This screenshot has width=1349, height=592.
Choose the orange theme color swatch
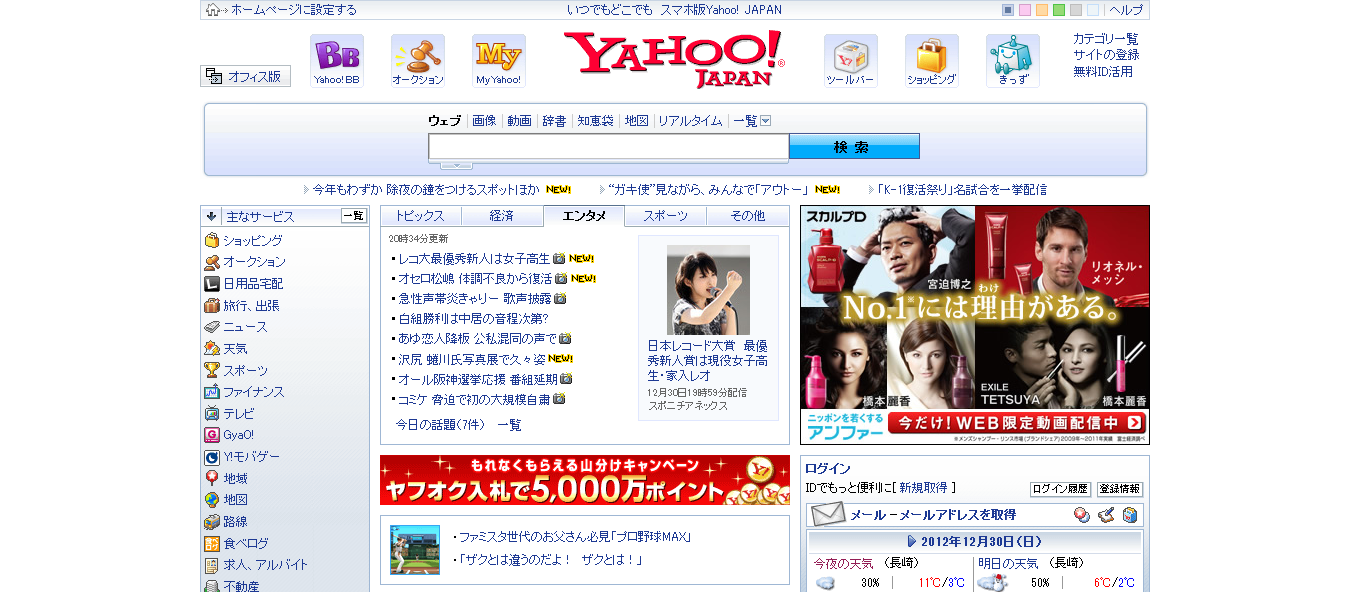point(1042,10)
